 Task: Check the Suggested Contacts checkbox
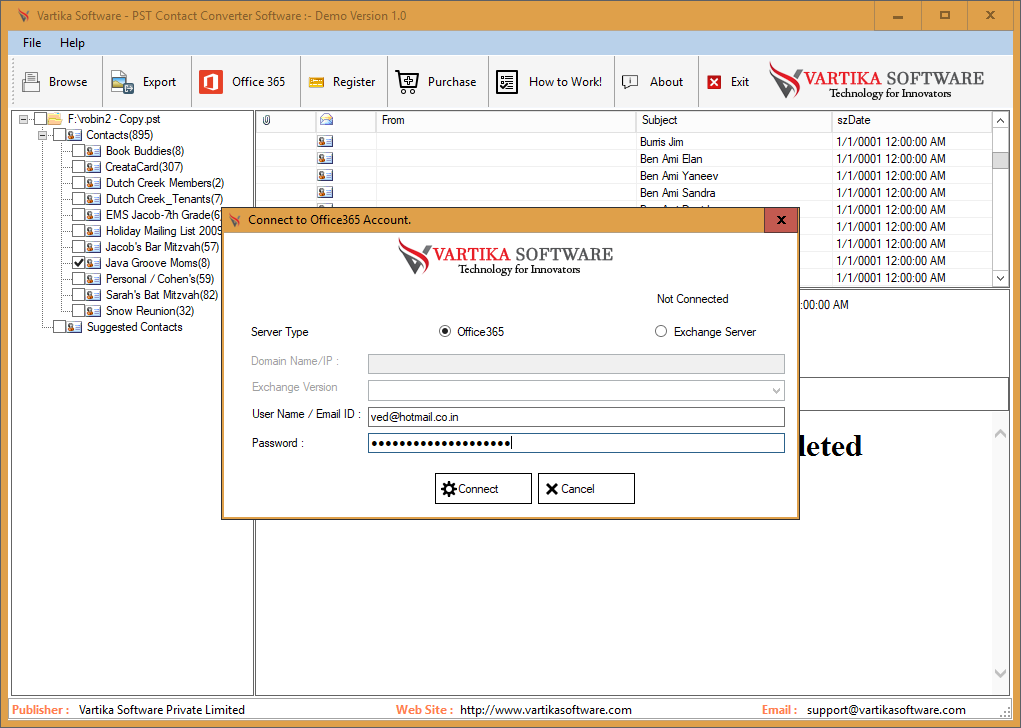[59, 327]
